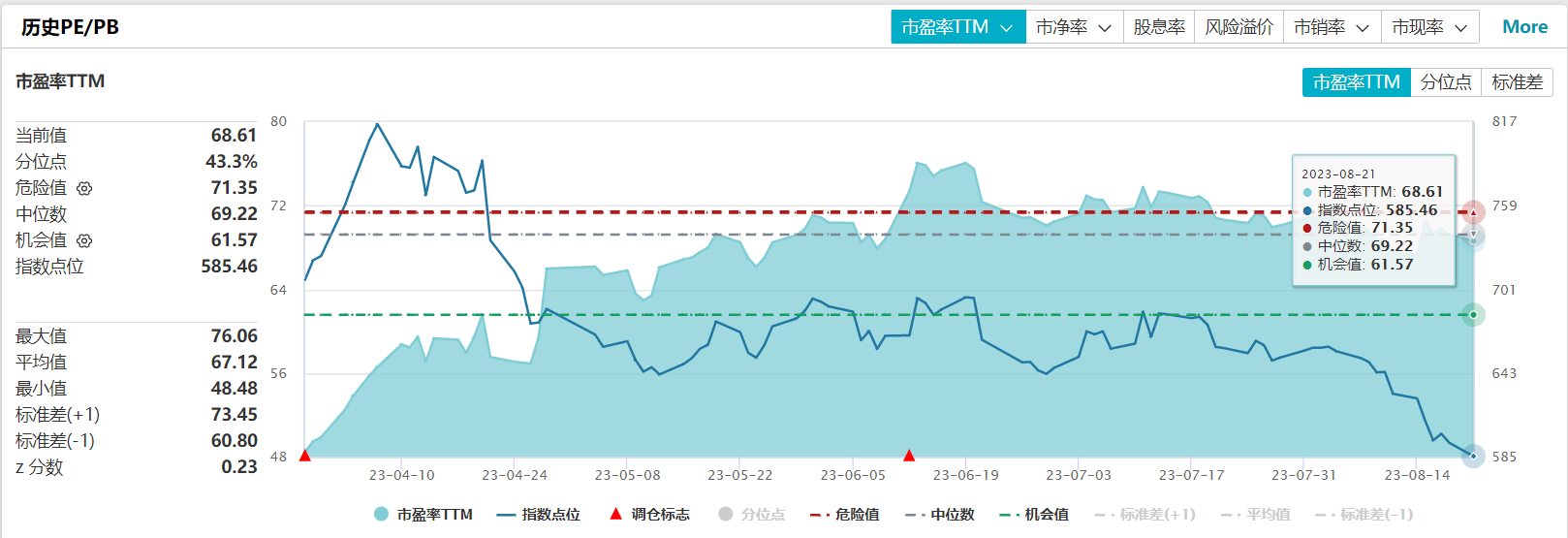This screenshot has width=1568, height=538.
Task: Click the index-level endpoint marker at 585
Action: coord(1473,456)
